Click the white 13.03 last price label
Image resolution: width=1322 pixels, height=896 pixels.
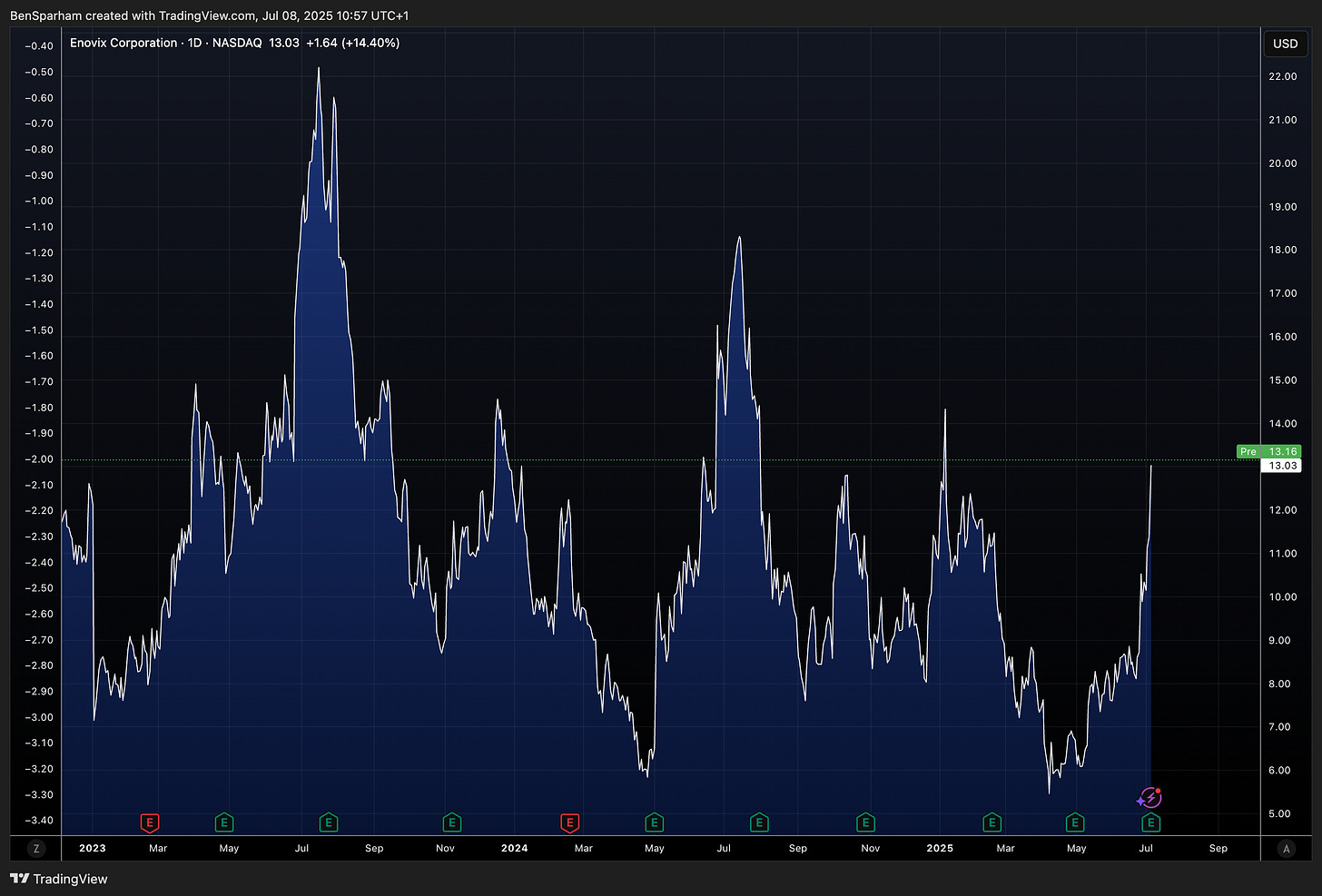1282,466
